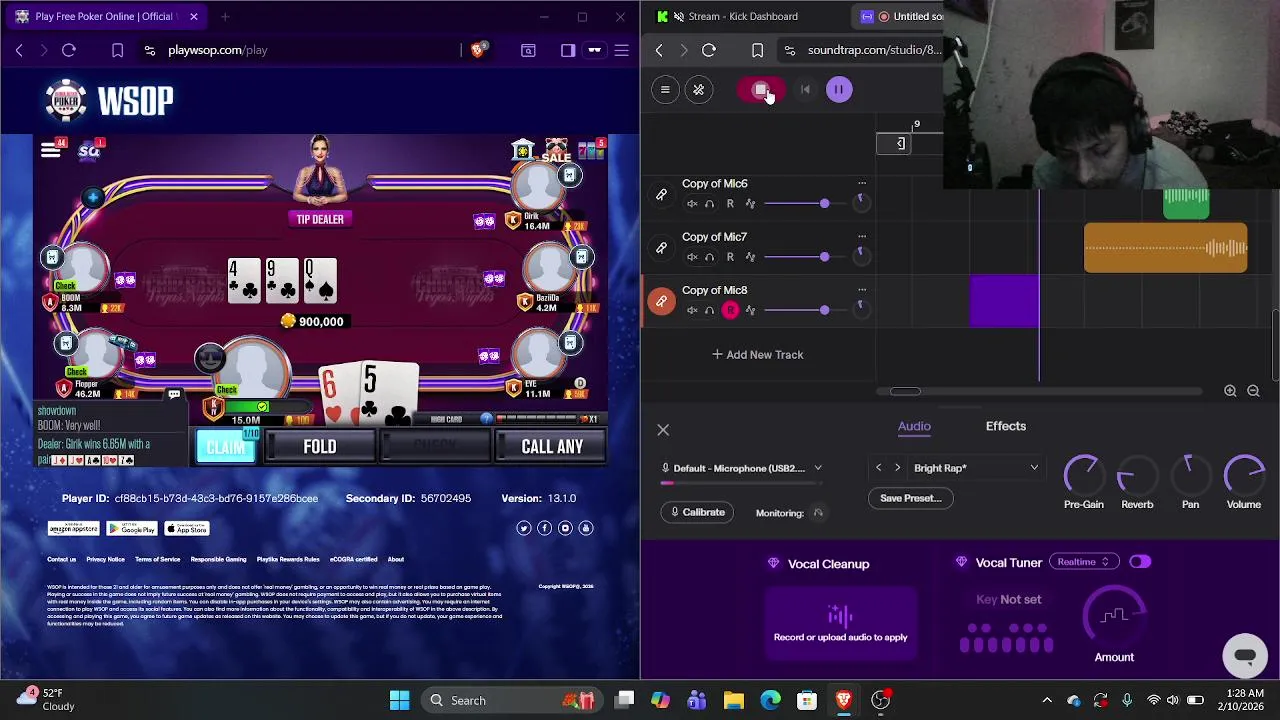Go to previous preset arrow
Screen dimensions: 1280x720
[879, 468]
